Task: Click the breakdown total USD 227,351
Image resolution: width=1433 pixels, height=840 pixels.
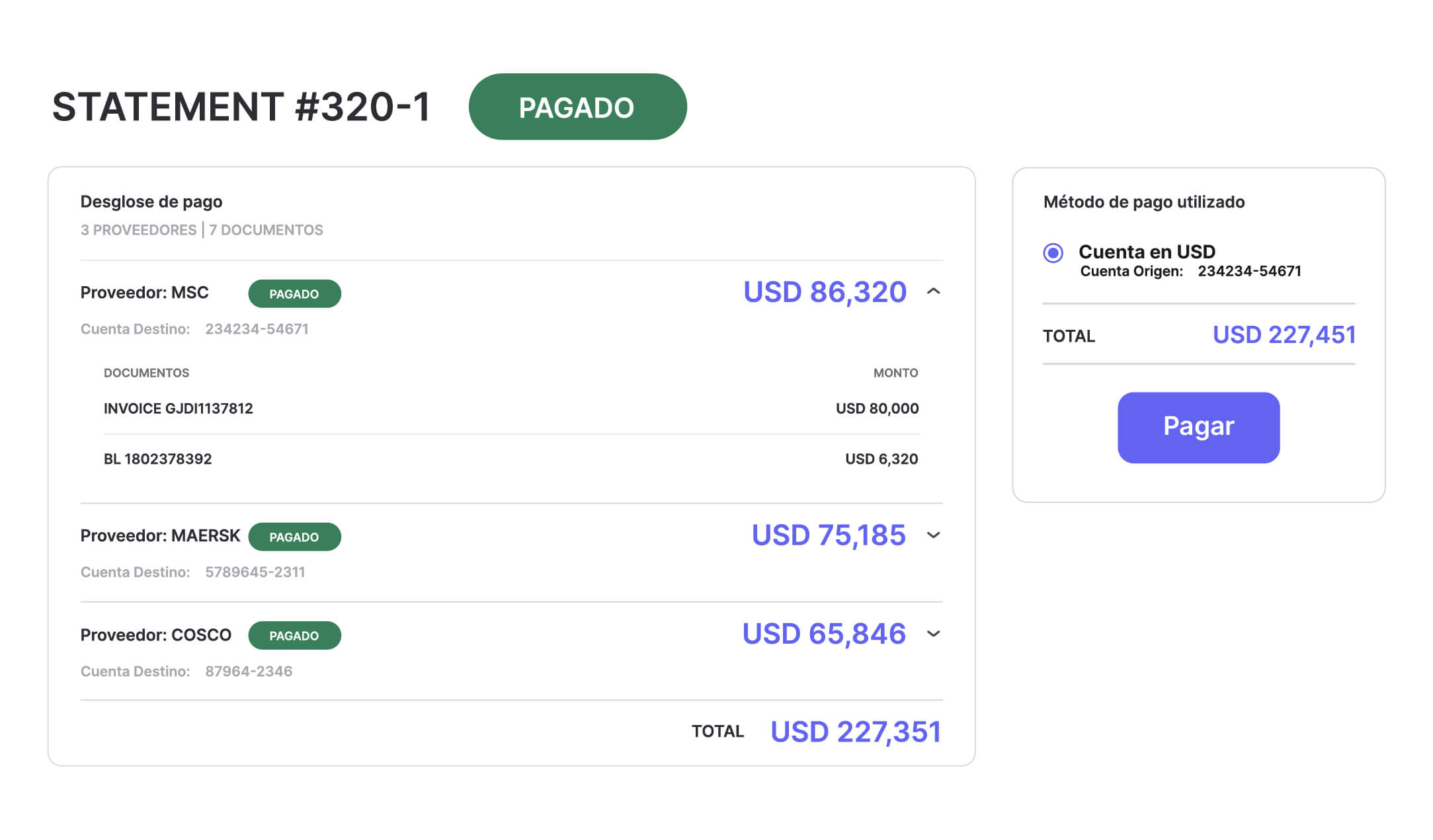Action: (x=855, y=732)
